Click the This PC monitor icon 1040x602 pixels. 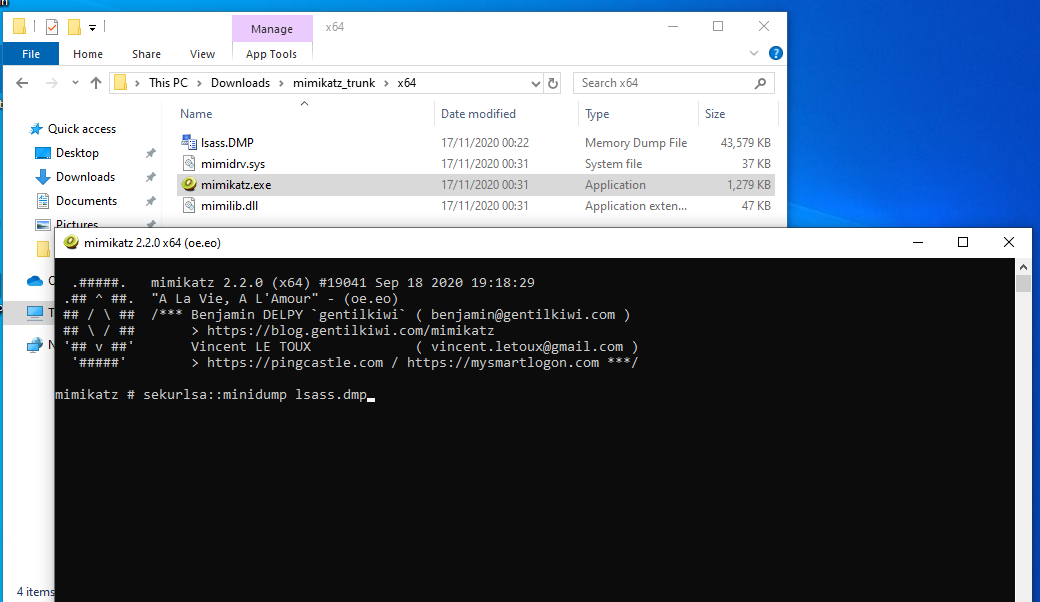coord(34,312)
